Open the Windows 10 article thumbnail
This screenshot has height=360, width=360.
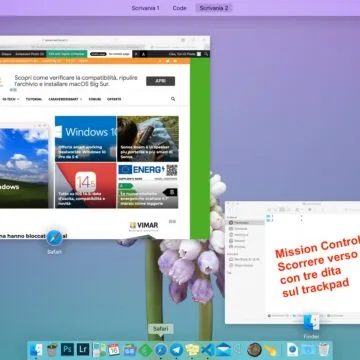(86, 139)
